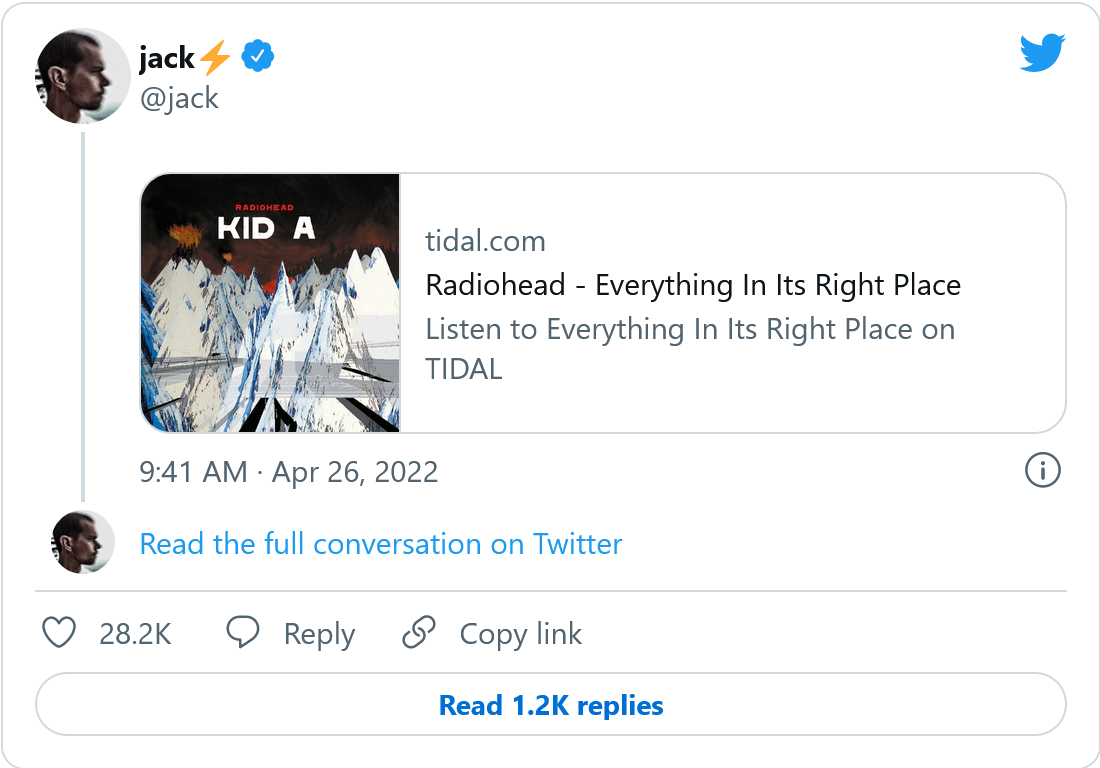
Task: Like the tweet with the heart icon
Action: click(60, 633)
